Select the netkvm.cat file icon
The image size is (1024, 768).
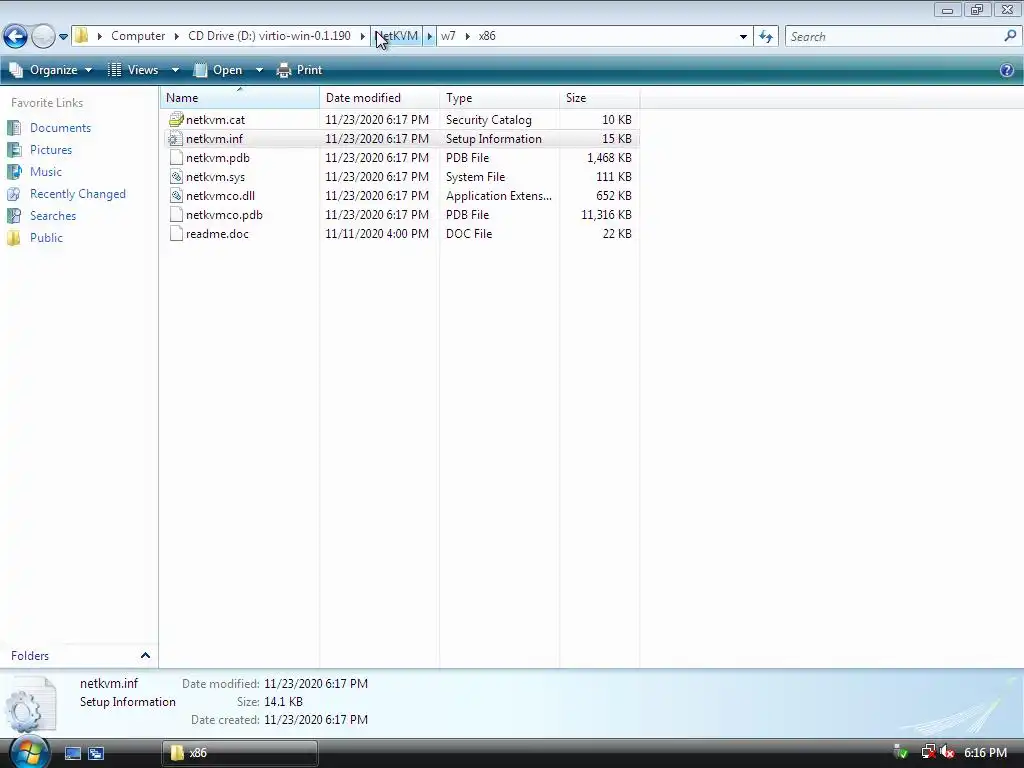(x=176, y=120)
